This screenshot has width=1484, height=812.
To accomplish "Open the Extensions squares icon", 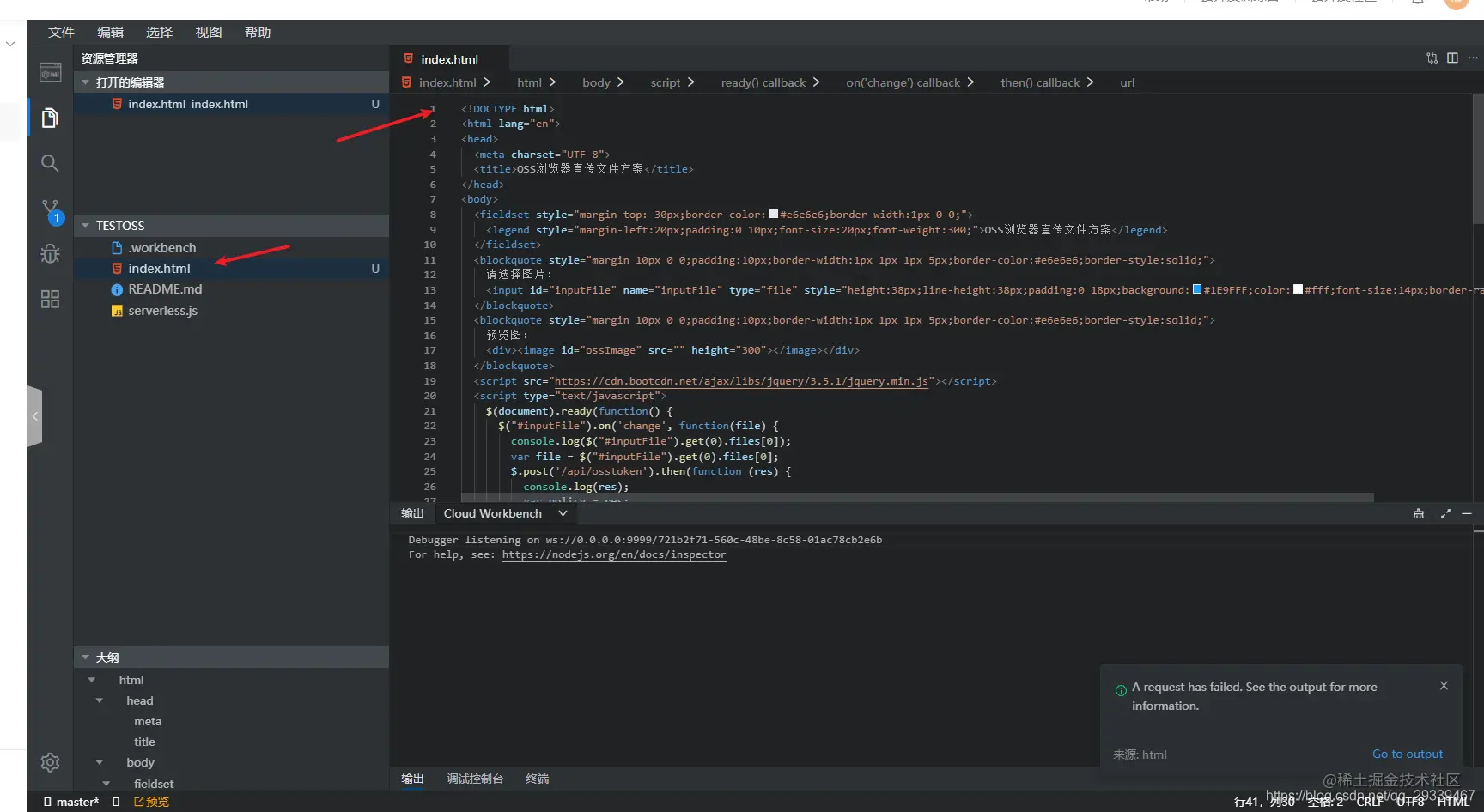I will (50, 299).
